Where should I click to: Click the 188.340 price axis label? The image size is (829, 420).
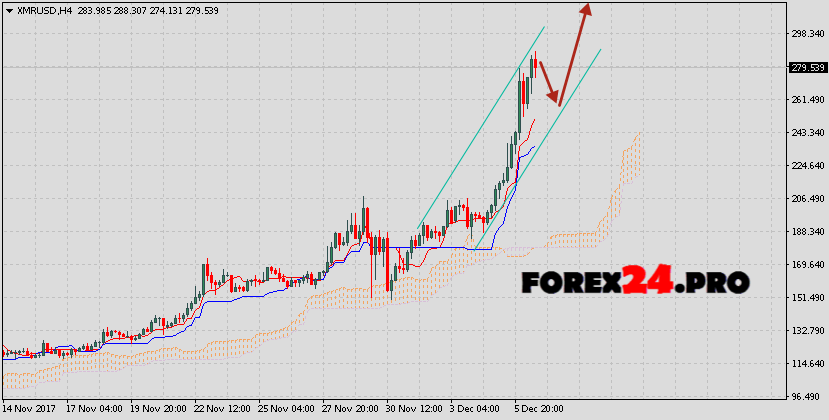(x=805, y=232)
